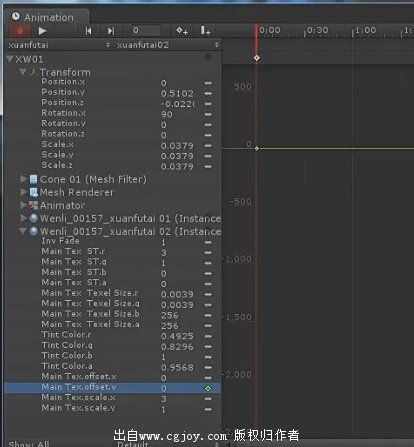
Task: Jump to next keyframe
Action: click(111, 31)
